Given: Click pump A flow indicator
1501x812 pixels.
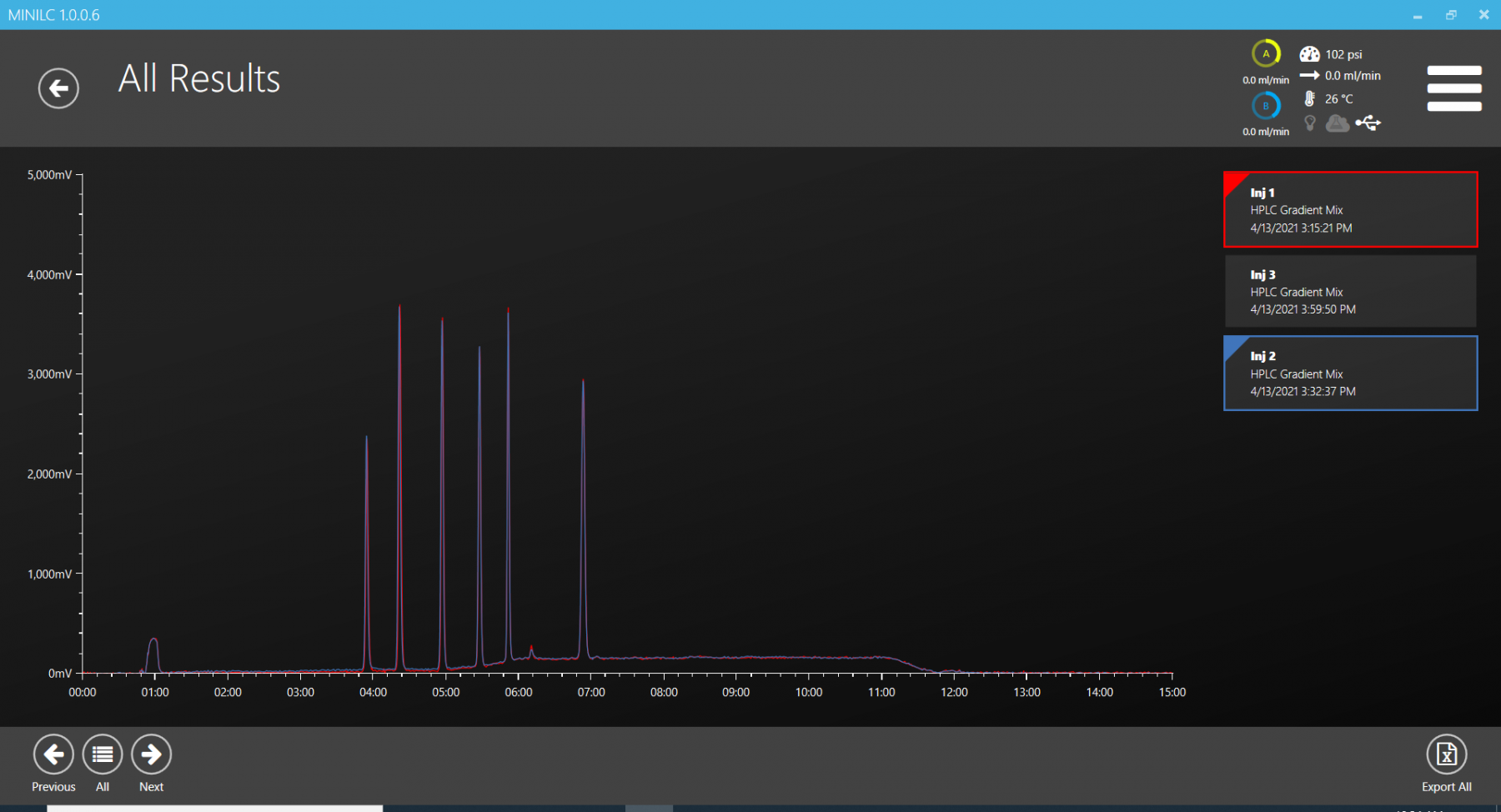Looking at the screenshot, I should pos(1266,54).
